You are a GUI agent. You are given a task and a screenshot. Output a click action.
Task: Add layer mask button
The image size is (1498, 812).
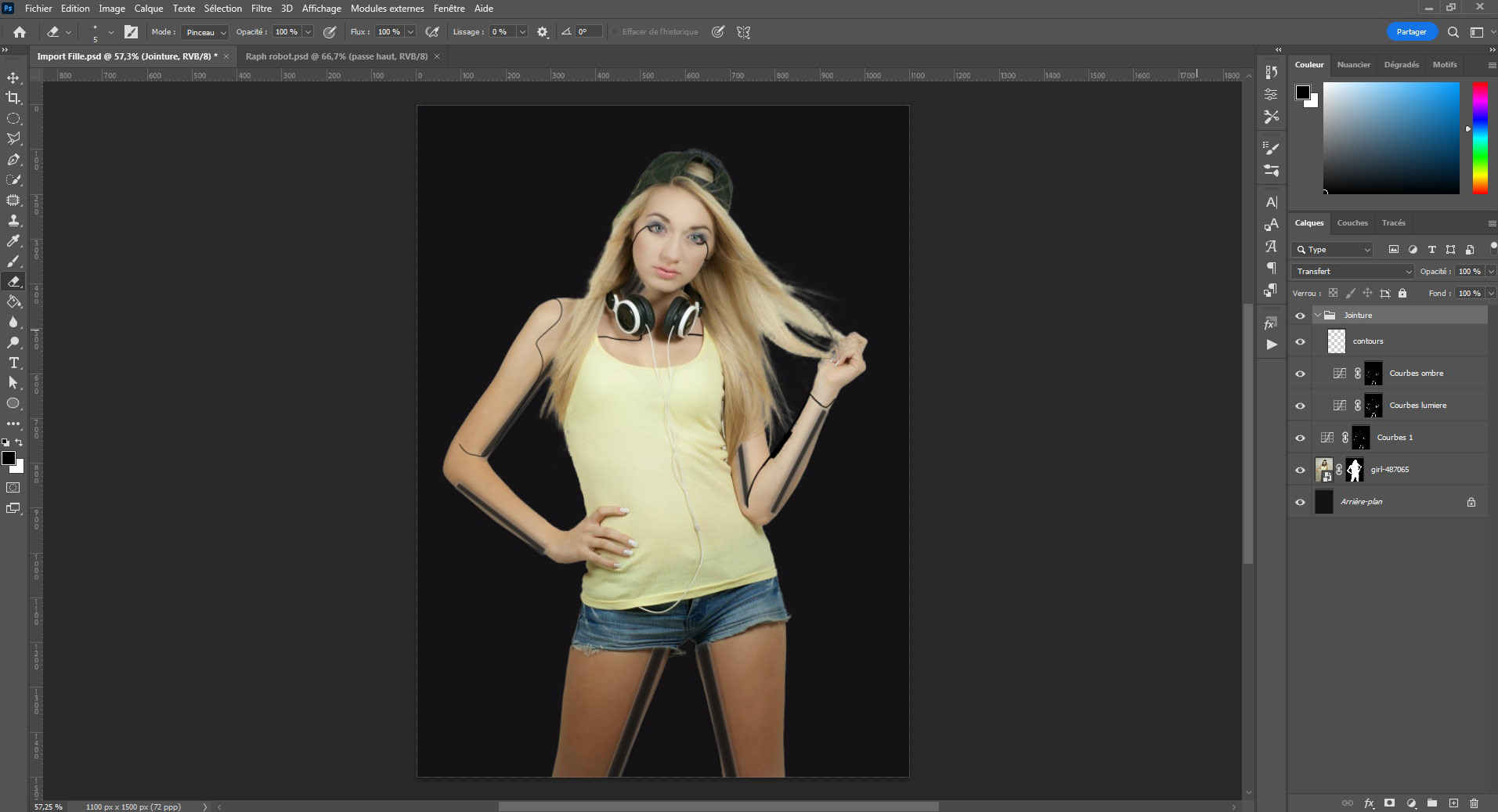pyautogui.click(x=1390, y=803)
